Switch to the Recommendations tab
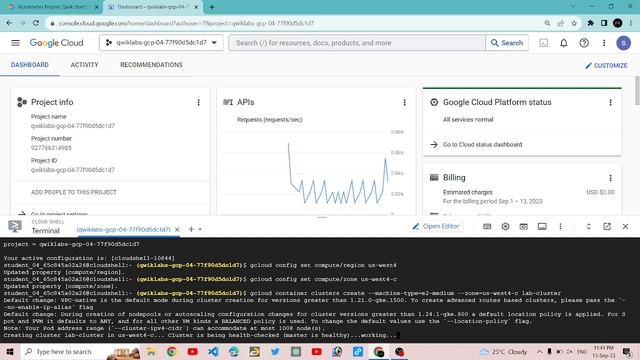The image size is (640, 360). point(151,65)
